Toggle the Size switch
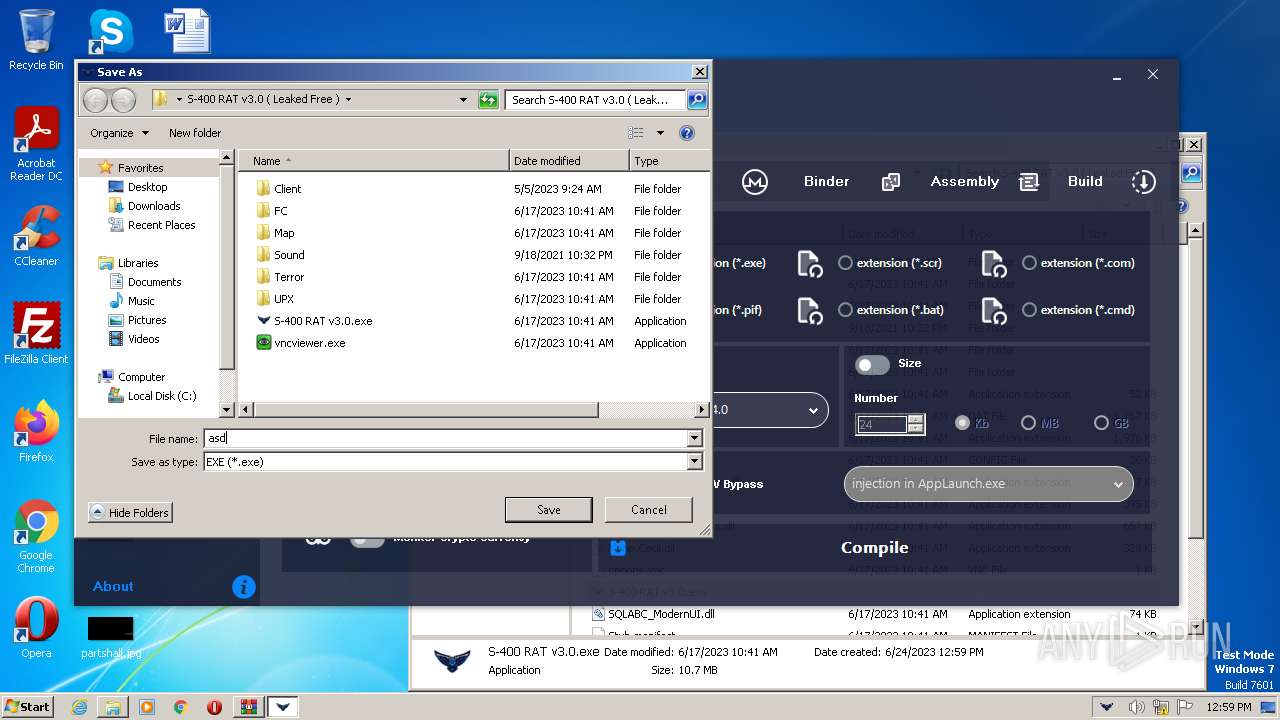Screen dimensions: 1280x720 pos(872,365)
